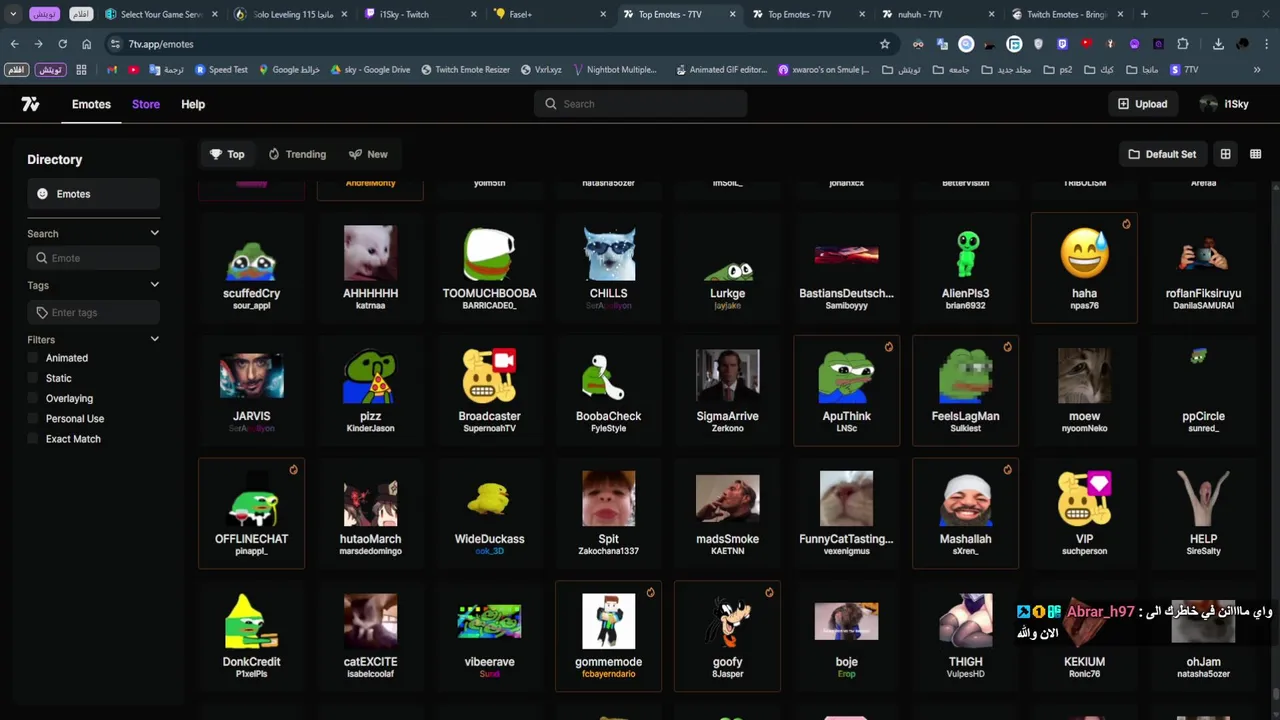Open the Help nav item

(193, 104)
